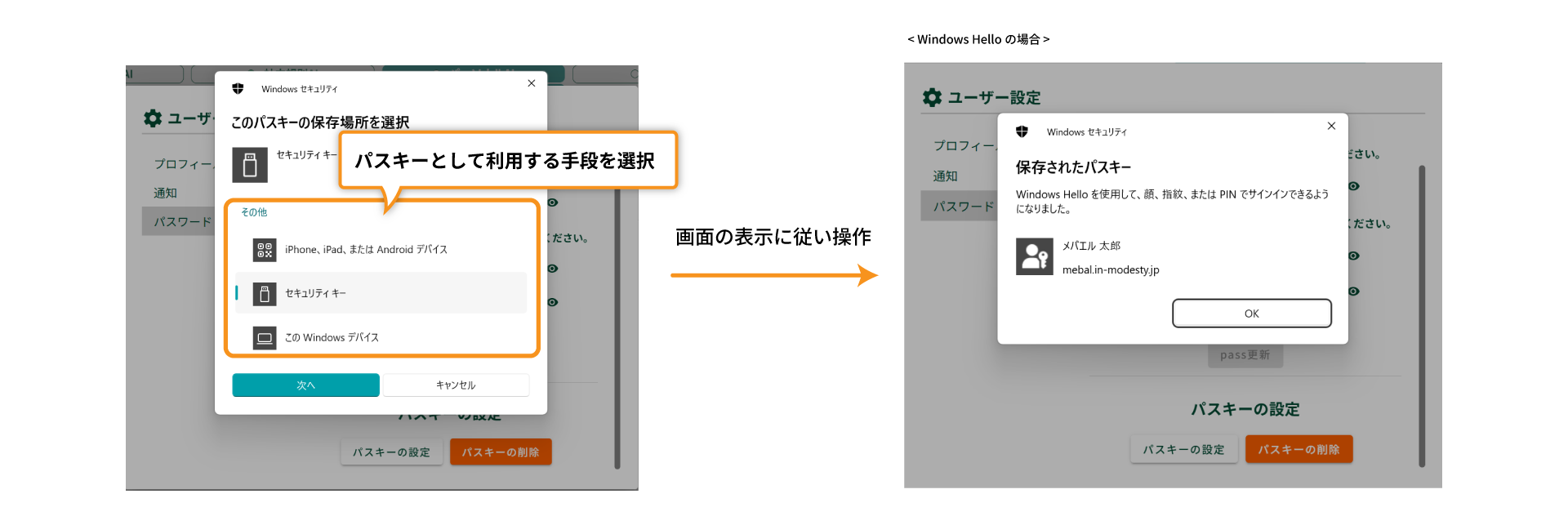The height and width of the screenshot is (525, 1568).
Task: Click the セキュリティ キー USB icon in the その他 list
Action: point(264,294)
